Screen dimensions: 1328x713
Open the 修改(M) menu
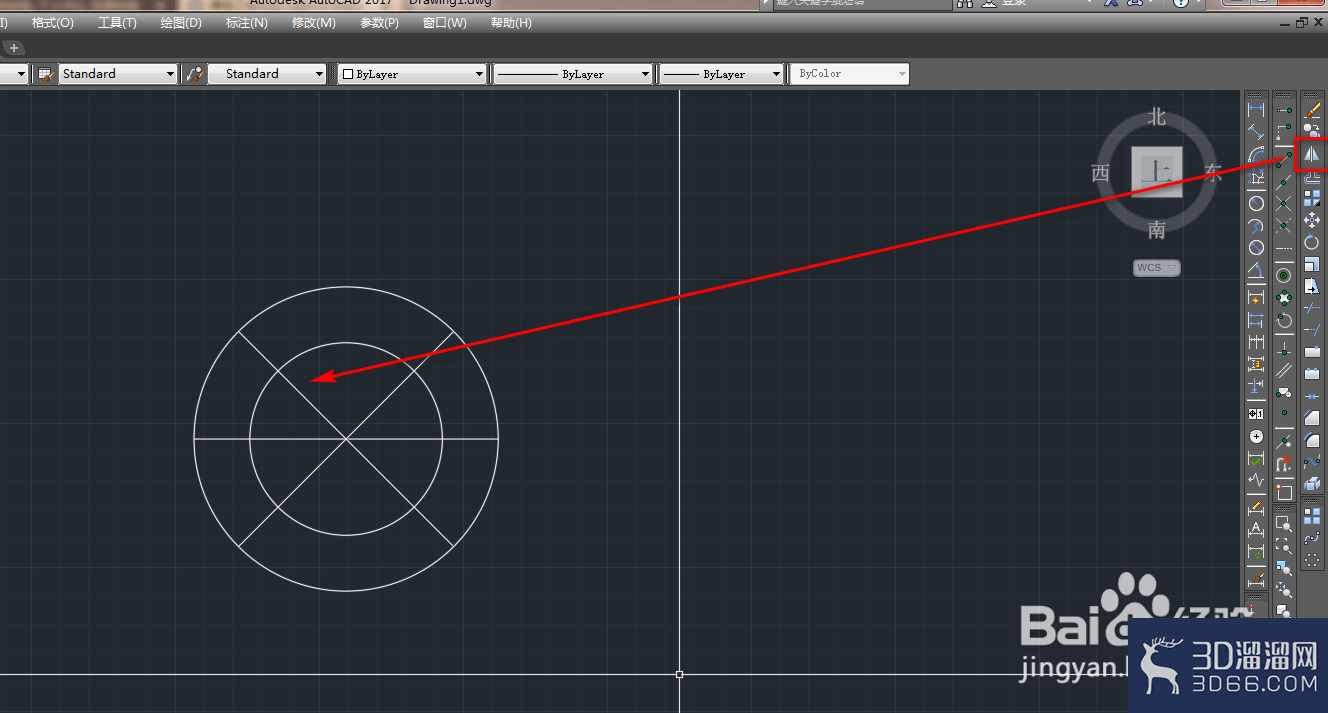[313, 23]
